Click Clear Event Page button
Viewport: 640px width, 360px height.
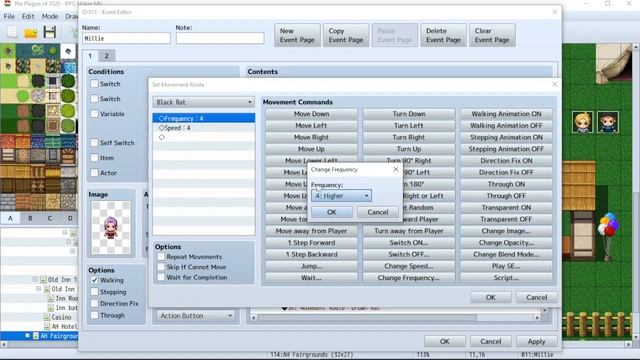pos(492,35)
